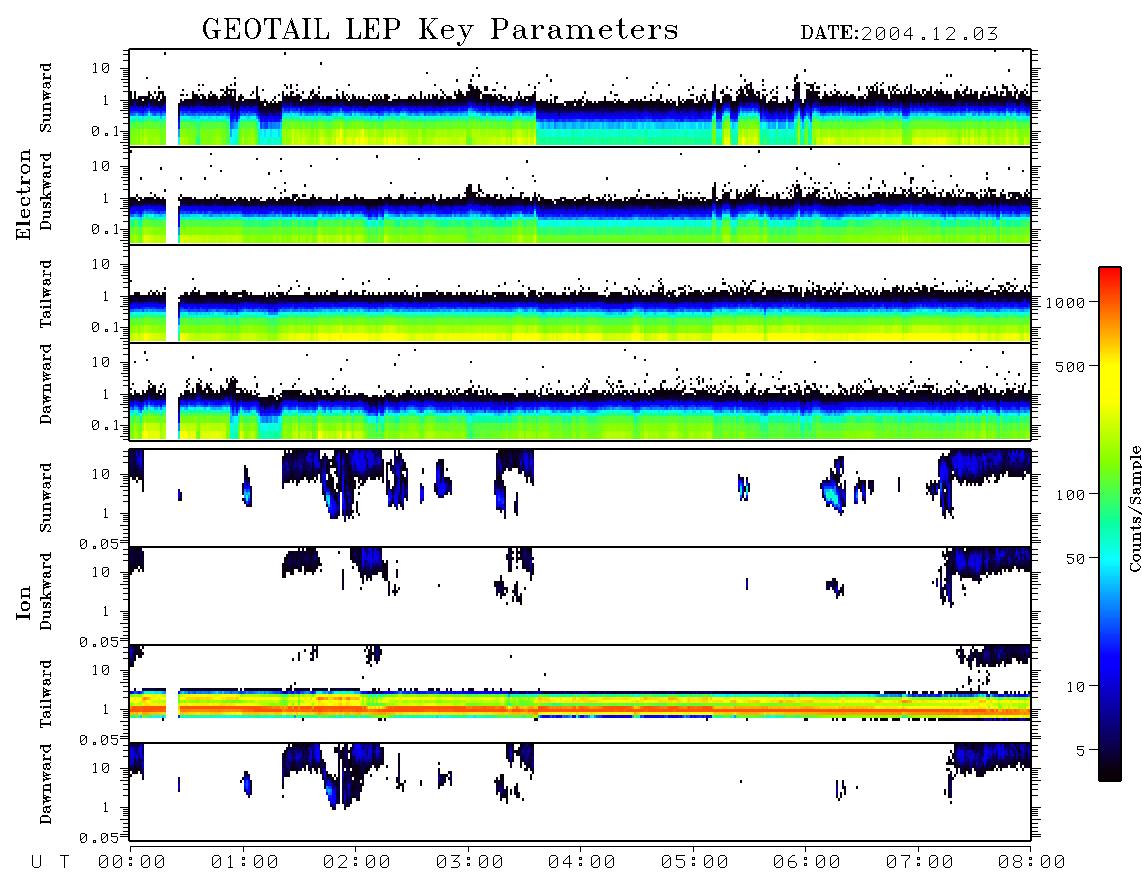Screen dimensions: 1142x880
Task: Click the "03:00" time tick label
Action: (x=470, y=863)
